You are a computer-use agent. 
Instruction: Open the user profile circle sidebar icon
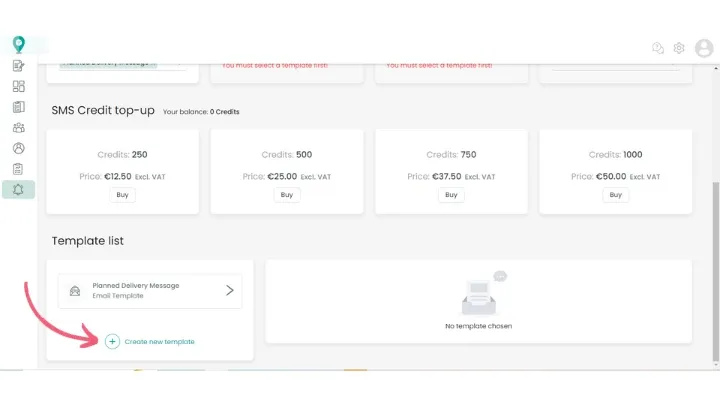tap(18, 148)
